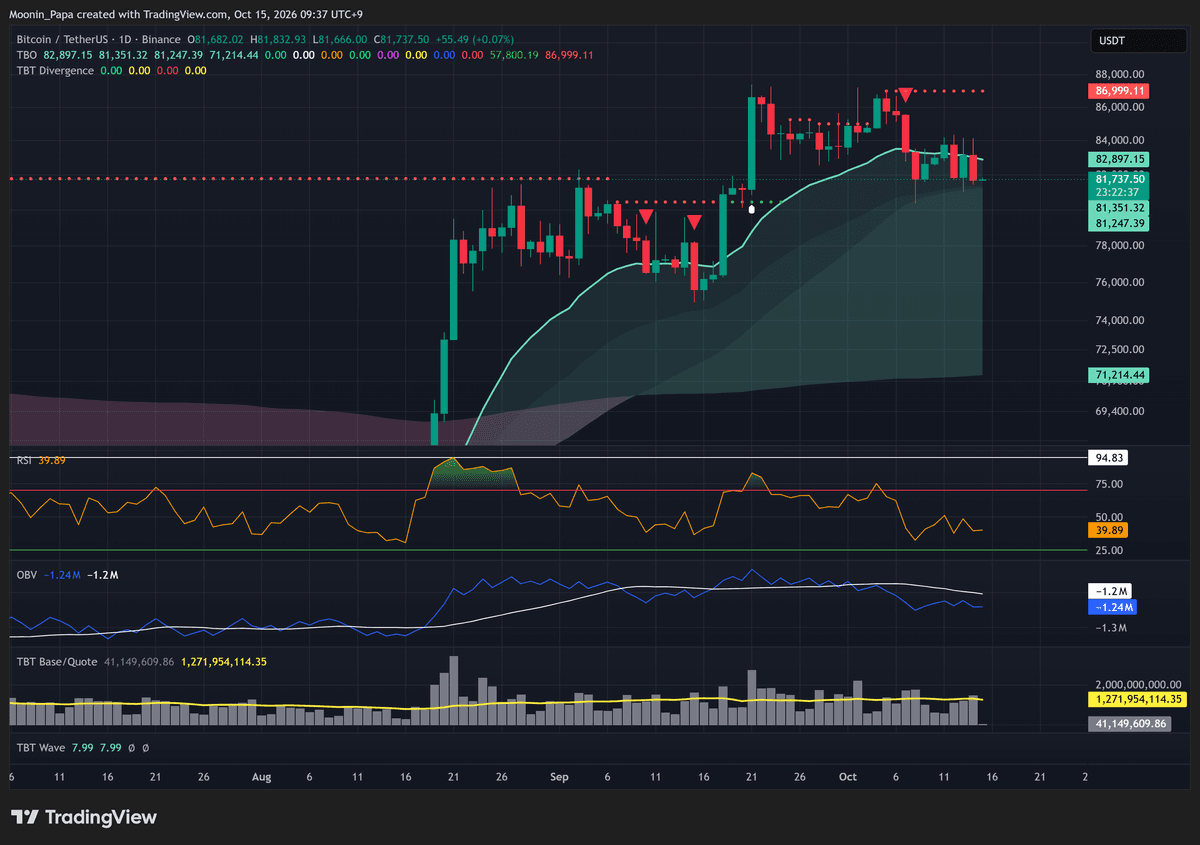The image size is (1200, 845).
Task: Click the 76,000.00 price axis tick
Action: pyautogui.click(x=1120, y=283)
